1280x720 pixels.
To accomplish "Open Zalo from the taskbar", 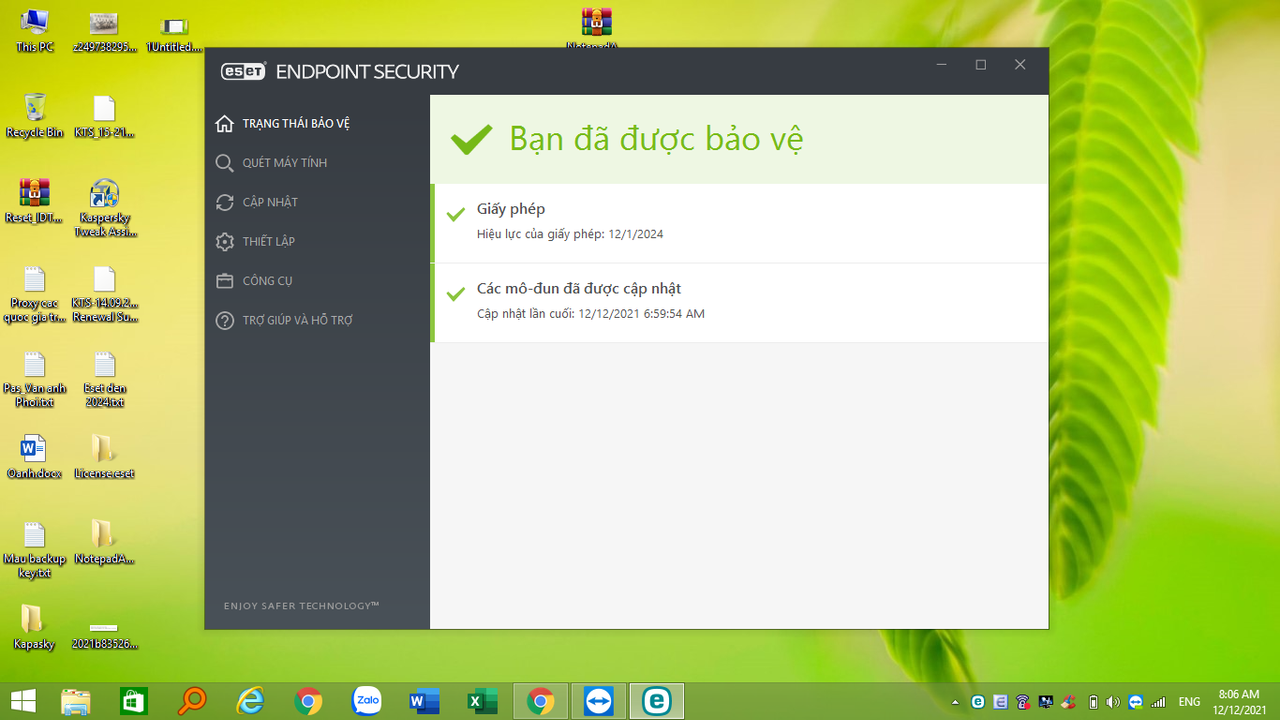I will coord(367,701).
